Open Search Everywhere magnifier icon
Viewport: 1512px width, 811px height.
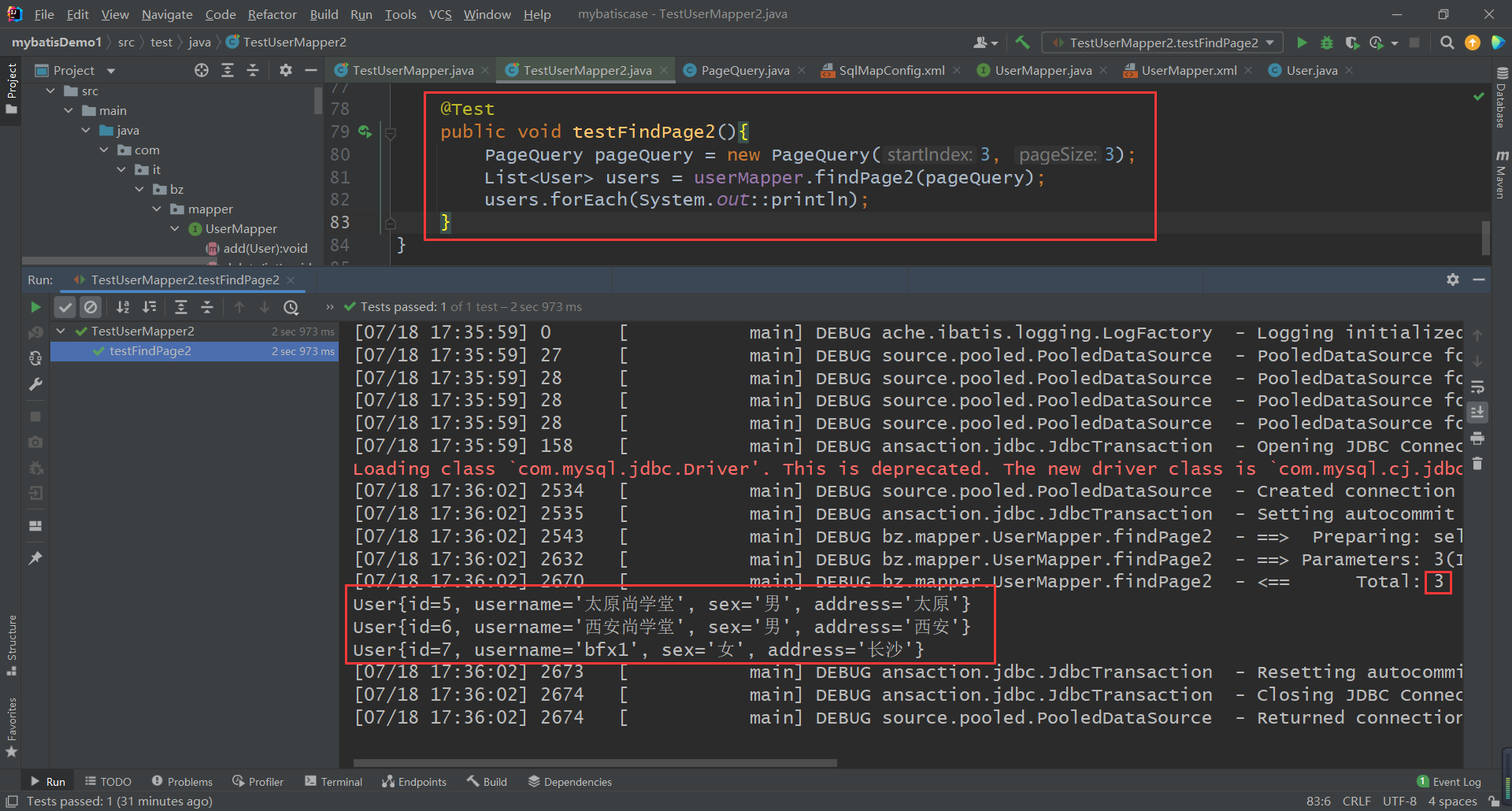click(x=1447, y=43)
